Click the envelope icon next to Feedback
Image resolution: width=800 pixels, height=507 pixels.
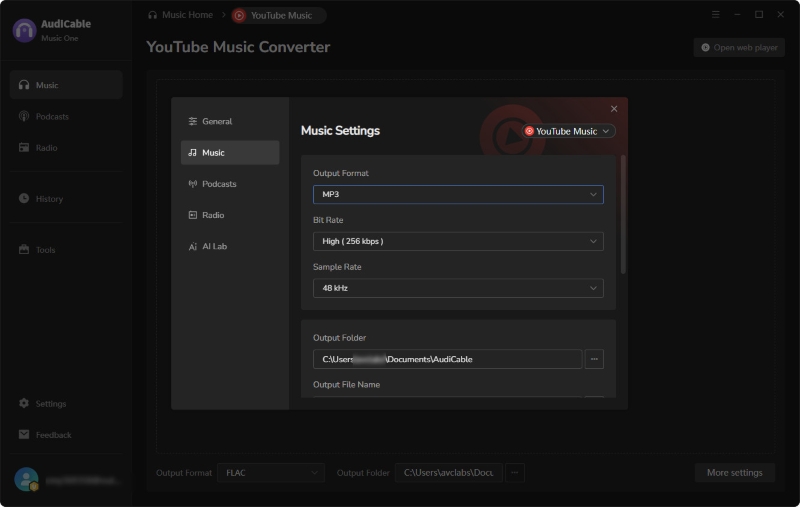click(x=24, y=434)
